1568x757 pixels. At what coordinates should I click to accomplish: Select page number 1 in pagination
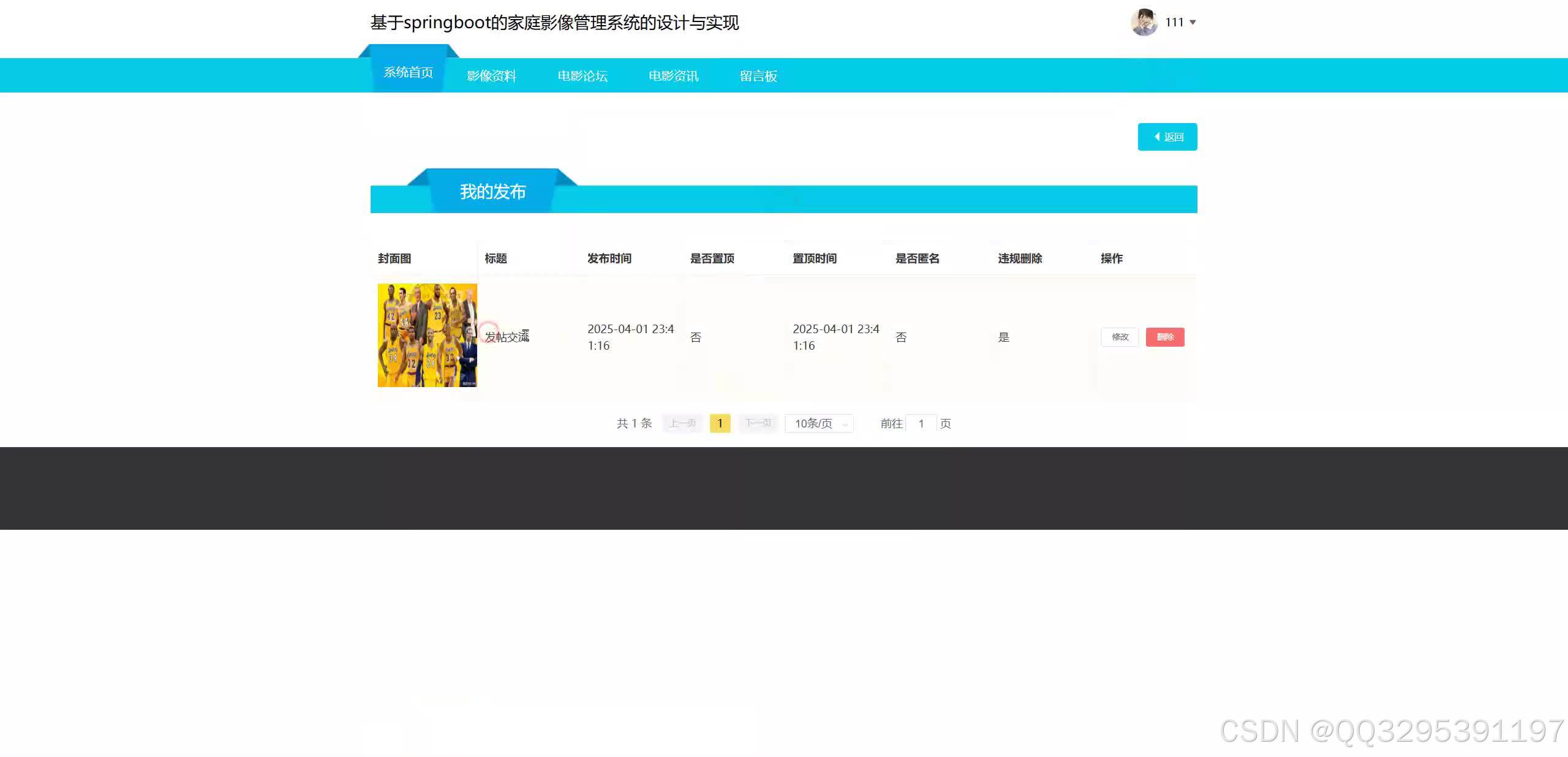(x=720, y=423)
